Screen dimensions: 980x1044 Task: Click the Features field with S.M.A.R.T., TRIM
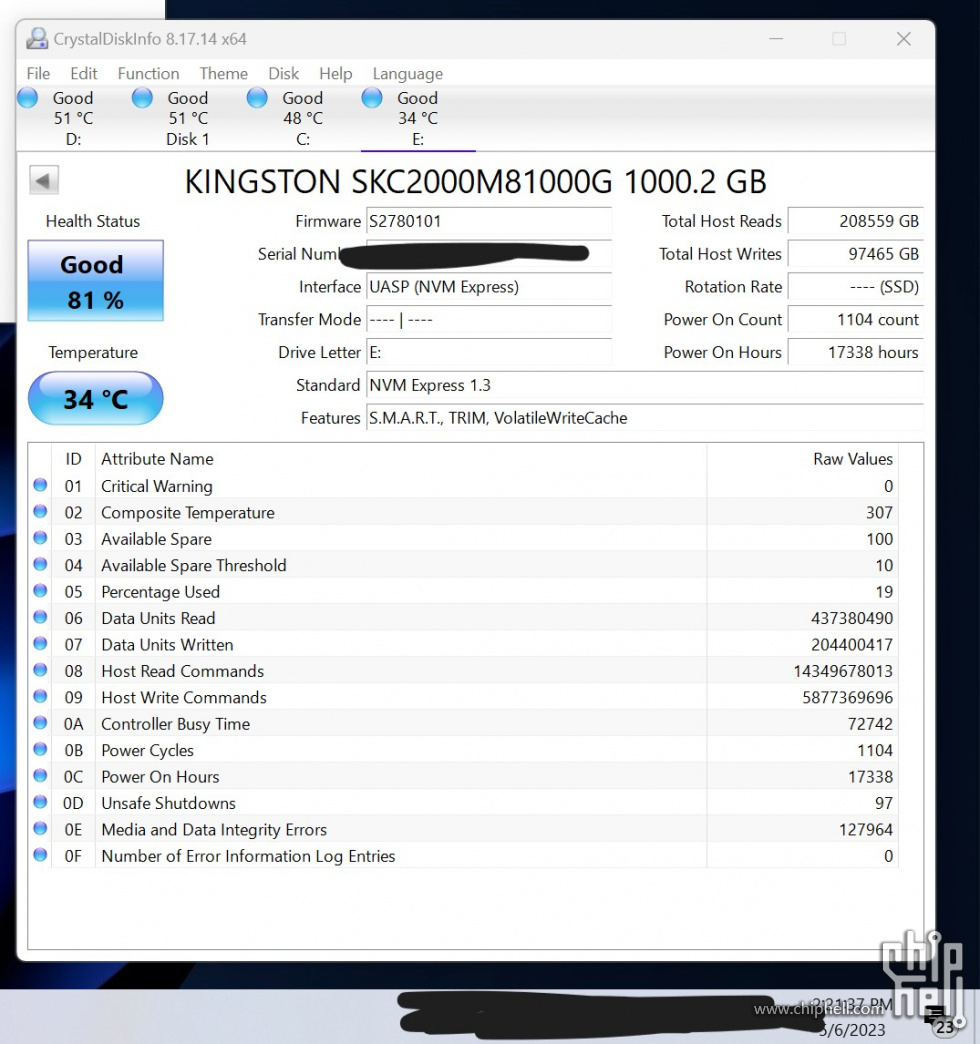644,418
